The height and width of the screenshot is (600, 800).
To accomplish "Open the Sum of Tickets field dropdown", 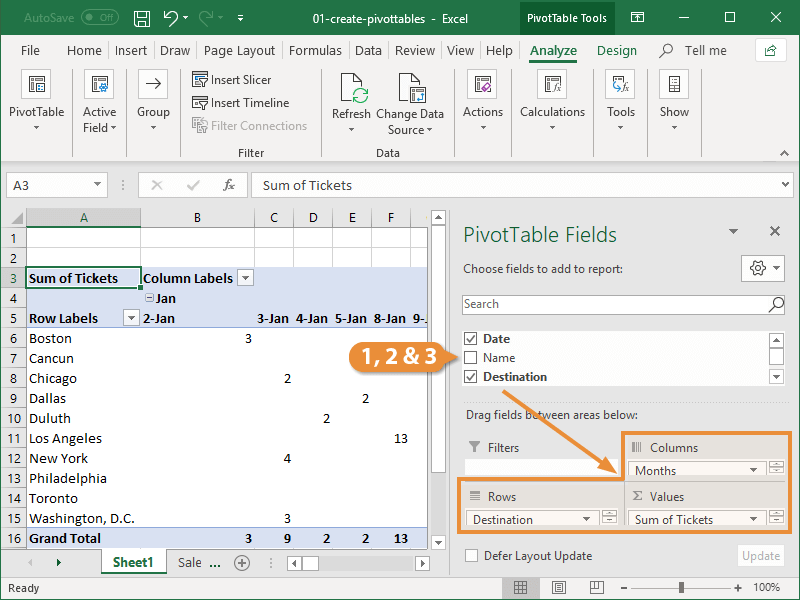I will pyautogui.click(x=753, y=519).
